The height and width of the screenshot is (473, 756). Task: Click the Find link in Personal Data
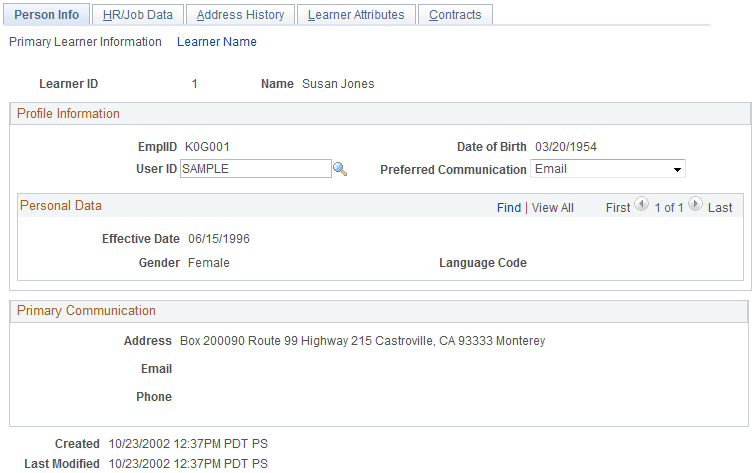coord(509,208)
